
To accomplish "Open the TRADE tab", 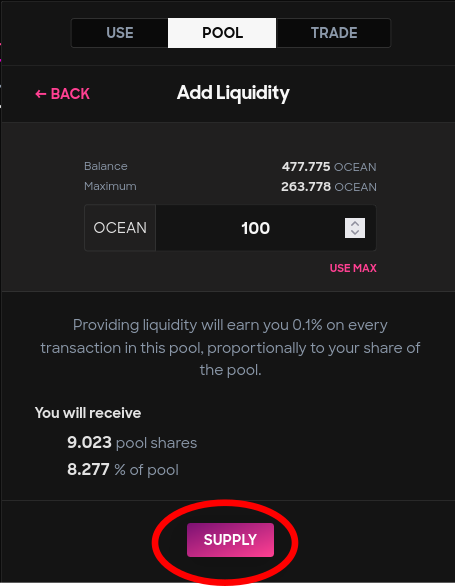I will coord(333,33).
